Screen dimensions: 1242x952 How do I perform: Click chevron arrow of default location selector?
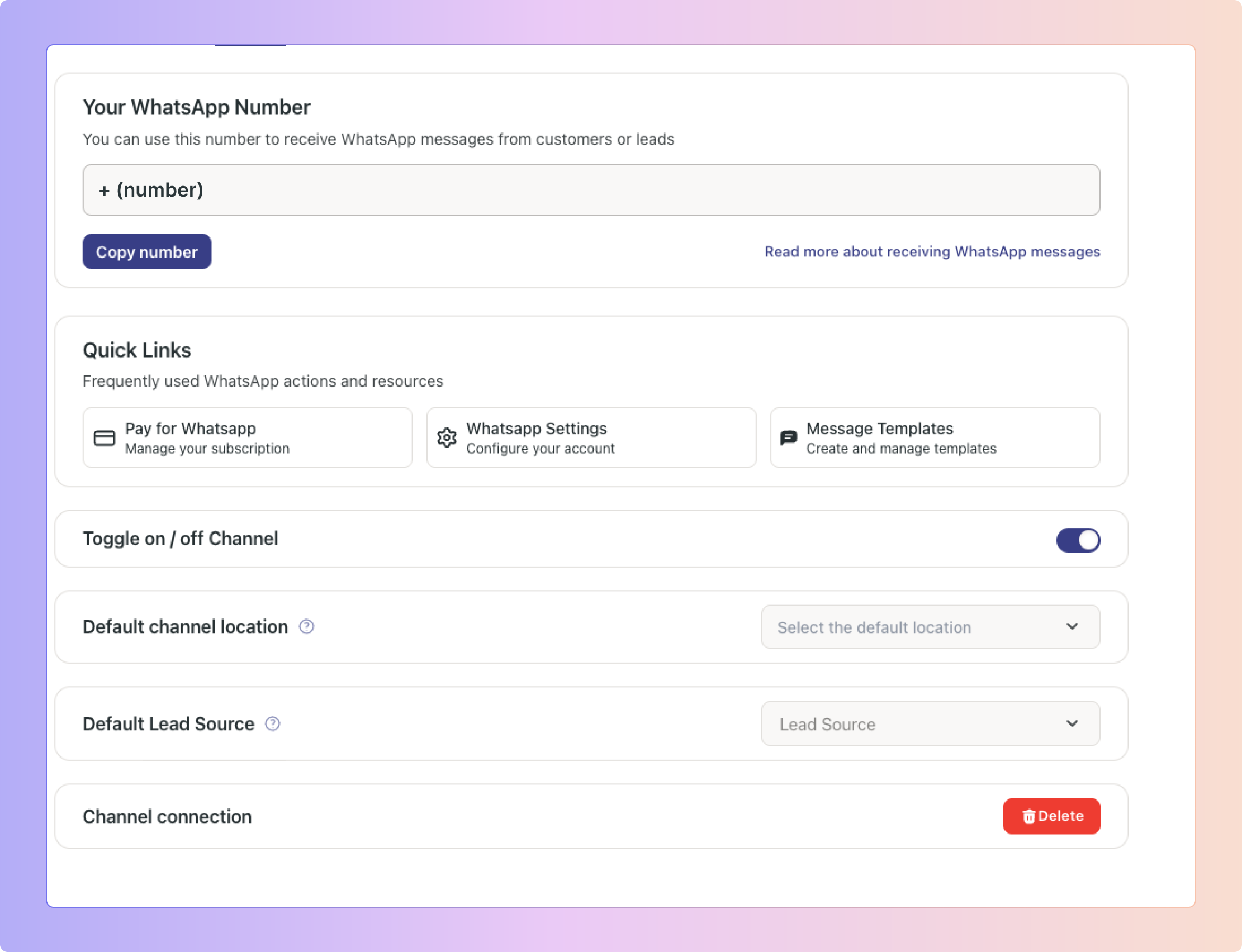point(1072,627)
